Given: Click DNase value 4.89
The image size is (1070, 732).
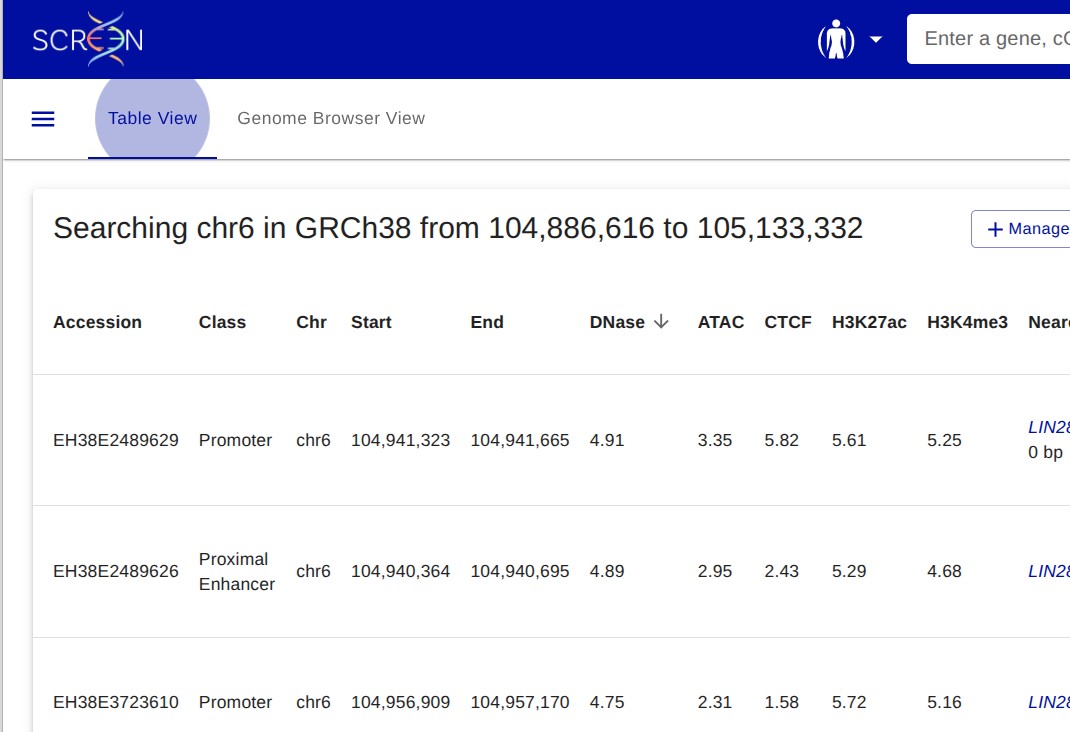Looking at the screenshot, I should [607, 571].
